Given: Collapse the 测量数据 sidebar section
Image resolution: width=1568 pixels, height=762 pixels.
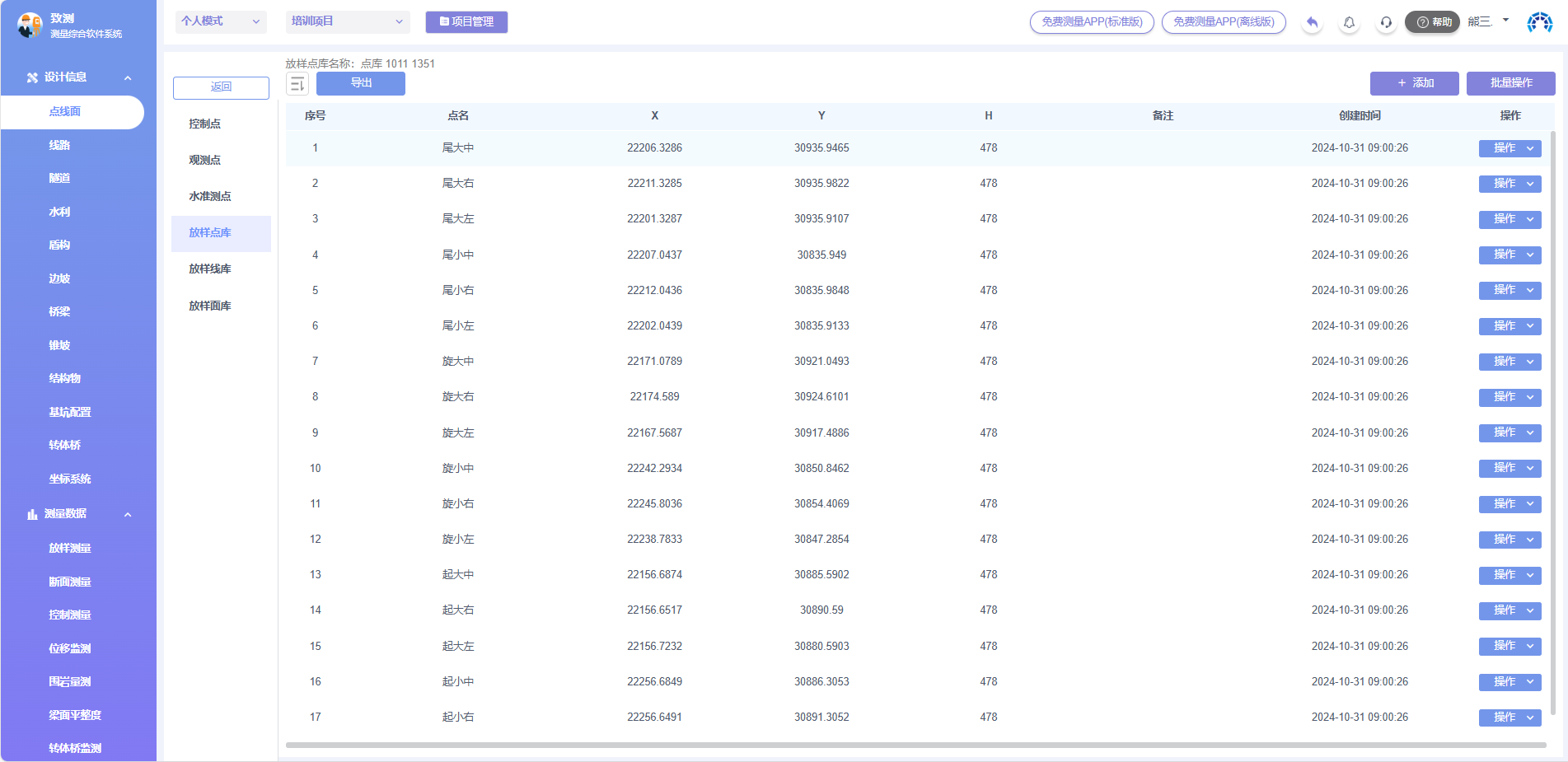Looking at the screenshot, I should click(128, 514).
